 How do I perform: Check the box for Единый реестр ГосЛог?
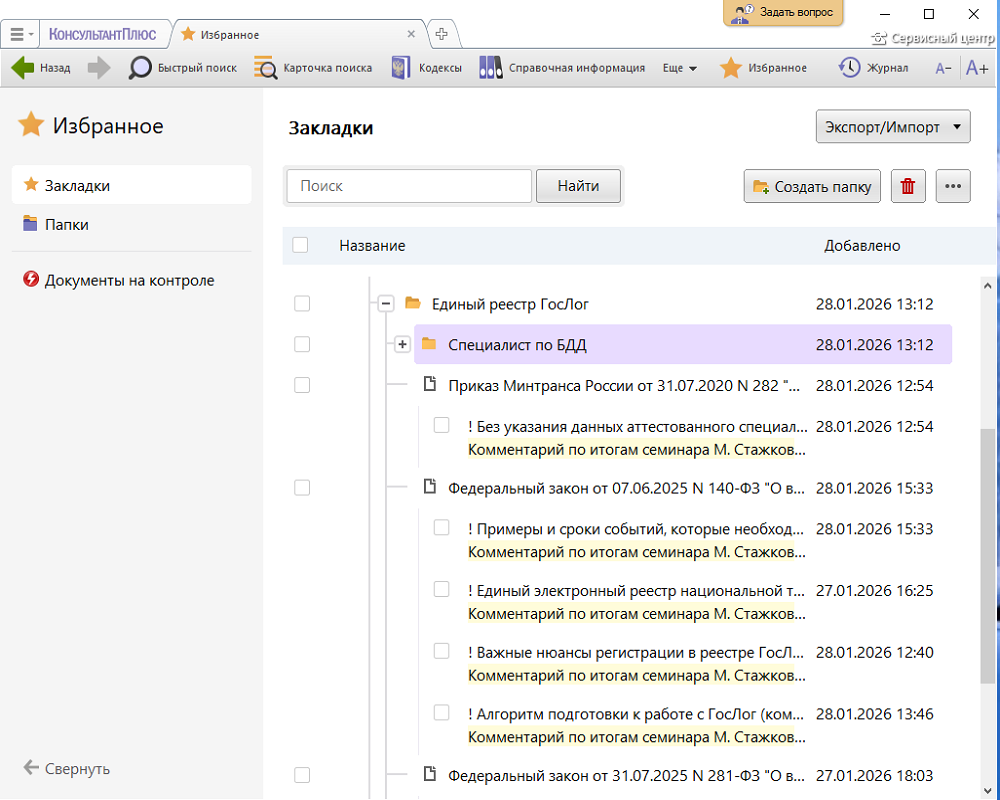point(302,304)
